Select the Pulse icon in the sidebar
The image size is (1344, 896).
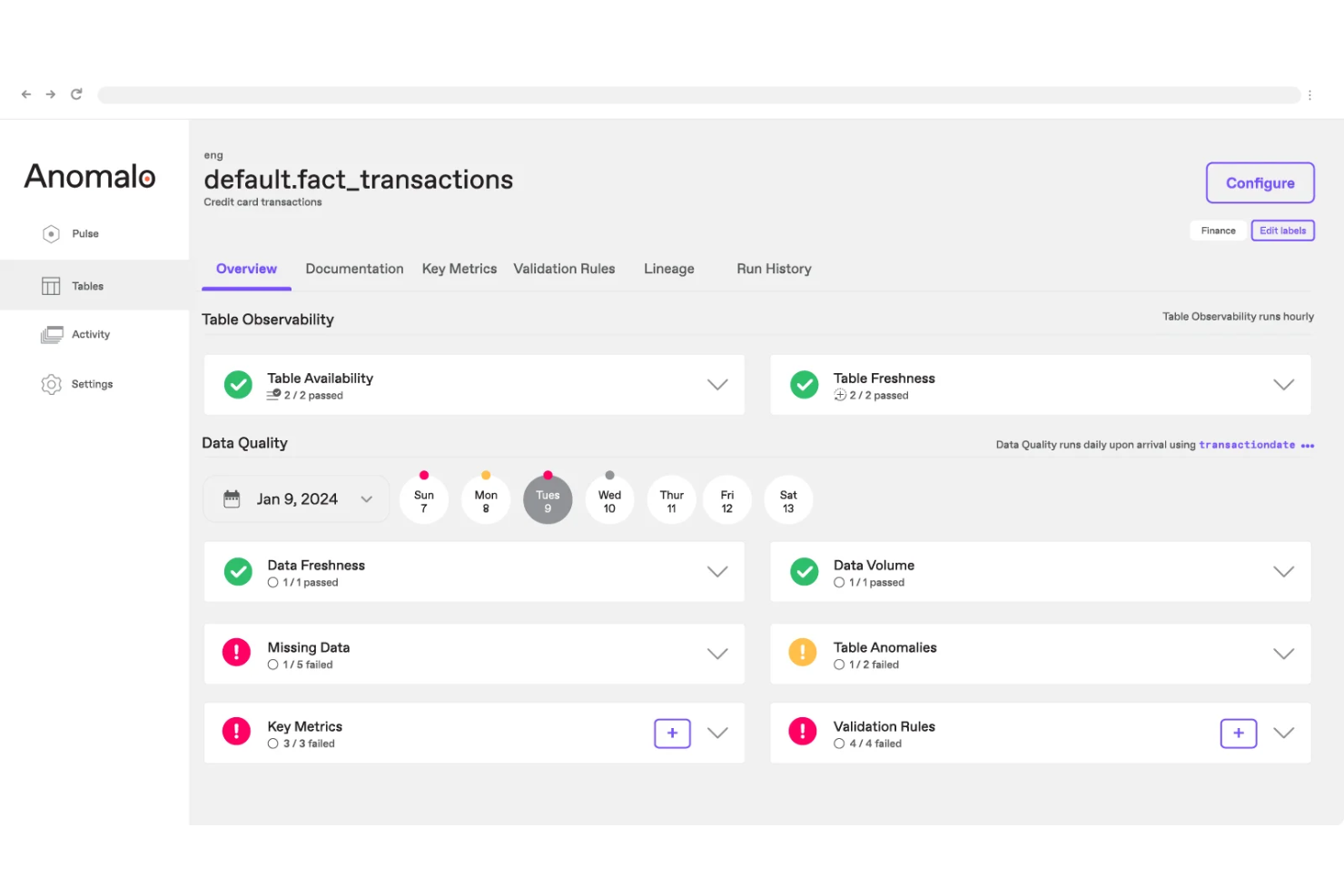[x=51, y=233]
